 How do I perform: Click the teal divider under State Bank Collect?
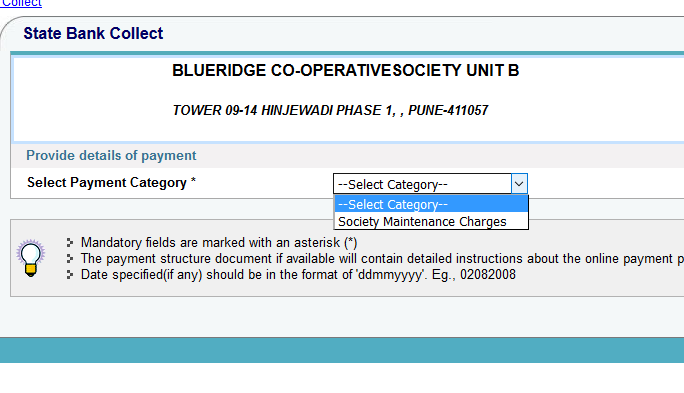pos(347,53)
